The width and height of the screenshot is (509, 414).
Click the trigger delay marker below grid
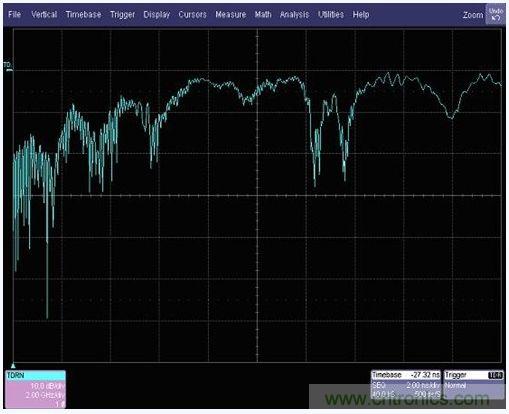coord(13,366)
